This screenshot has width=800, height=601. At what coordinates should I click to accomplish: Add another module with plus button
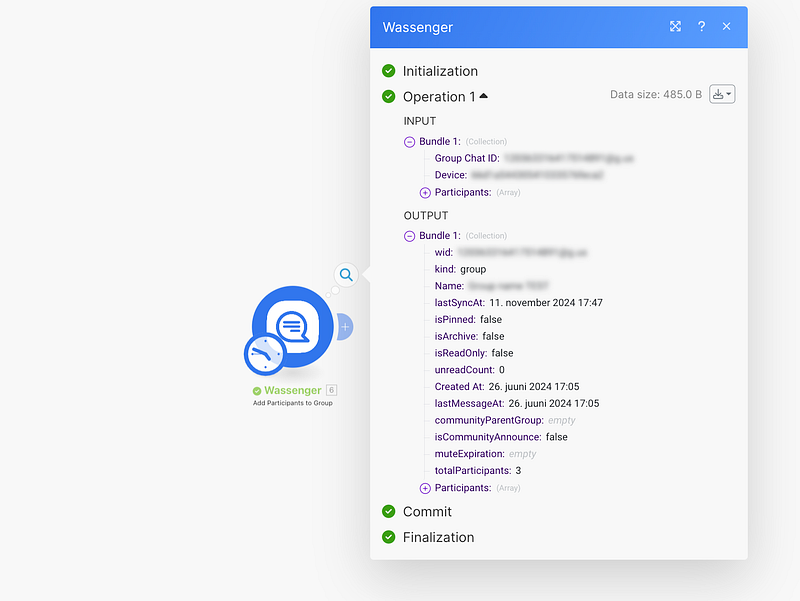[x=344, y=326]
